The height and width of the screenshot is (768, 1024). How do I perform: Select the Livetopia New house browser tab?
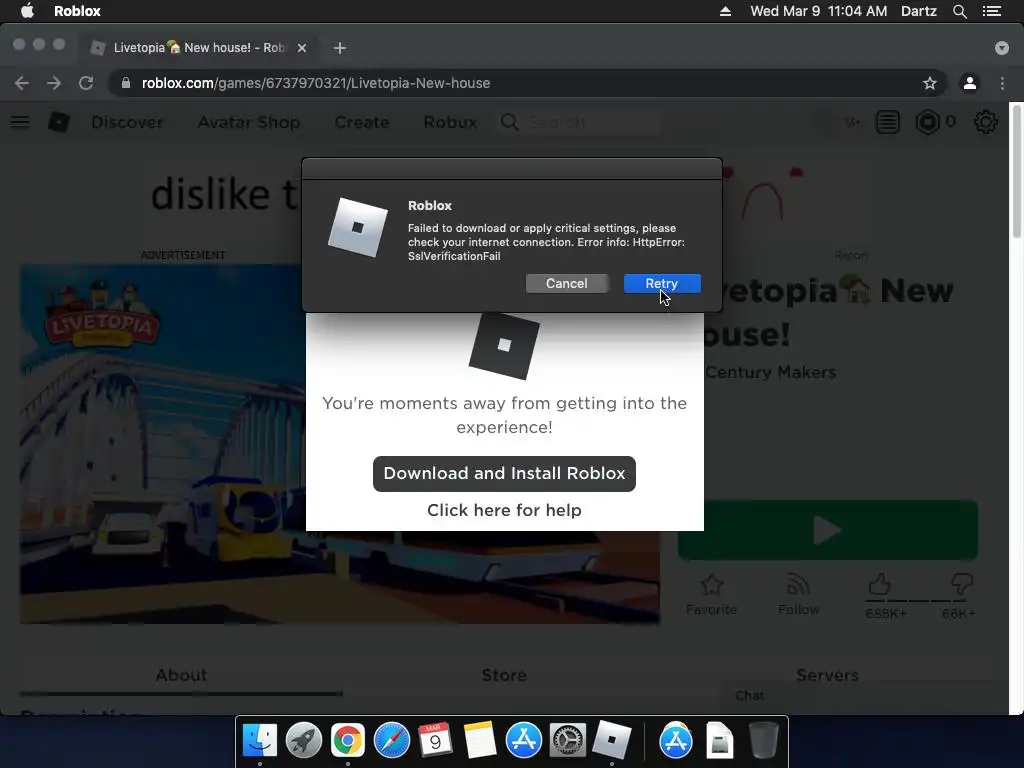click(x=199, y=48)
